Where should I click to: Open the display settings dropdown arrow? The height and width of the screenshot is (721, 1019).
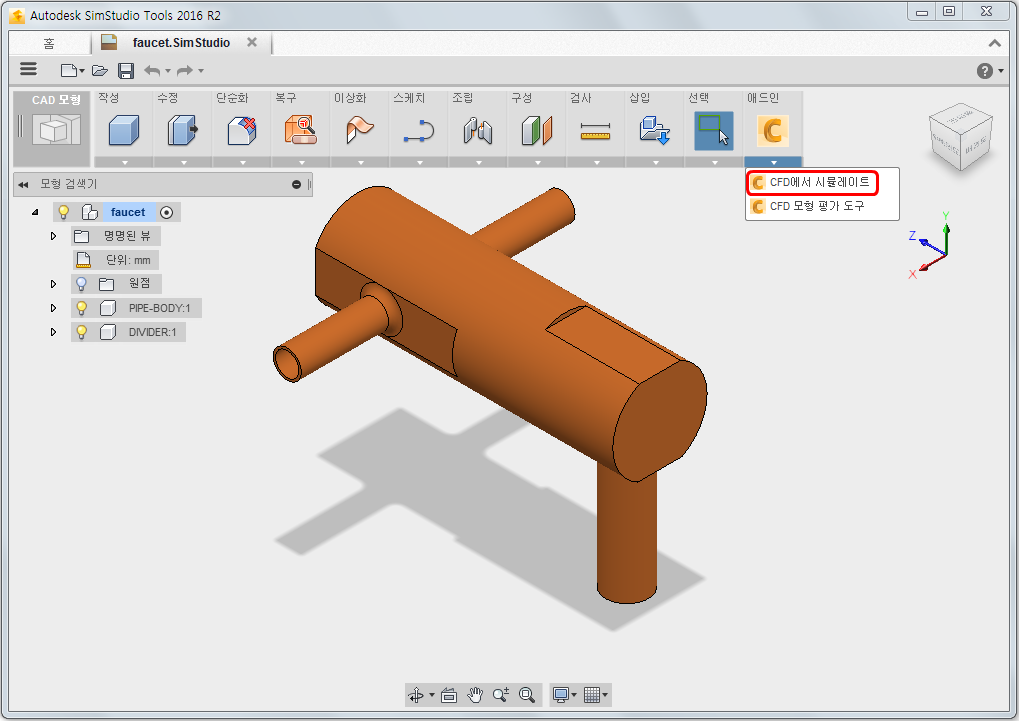click(574, 695)
